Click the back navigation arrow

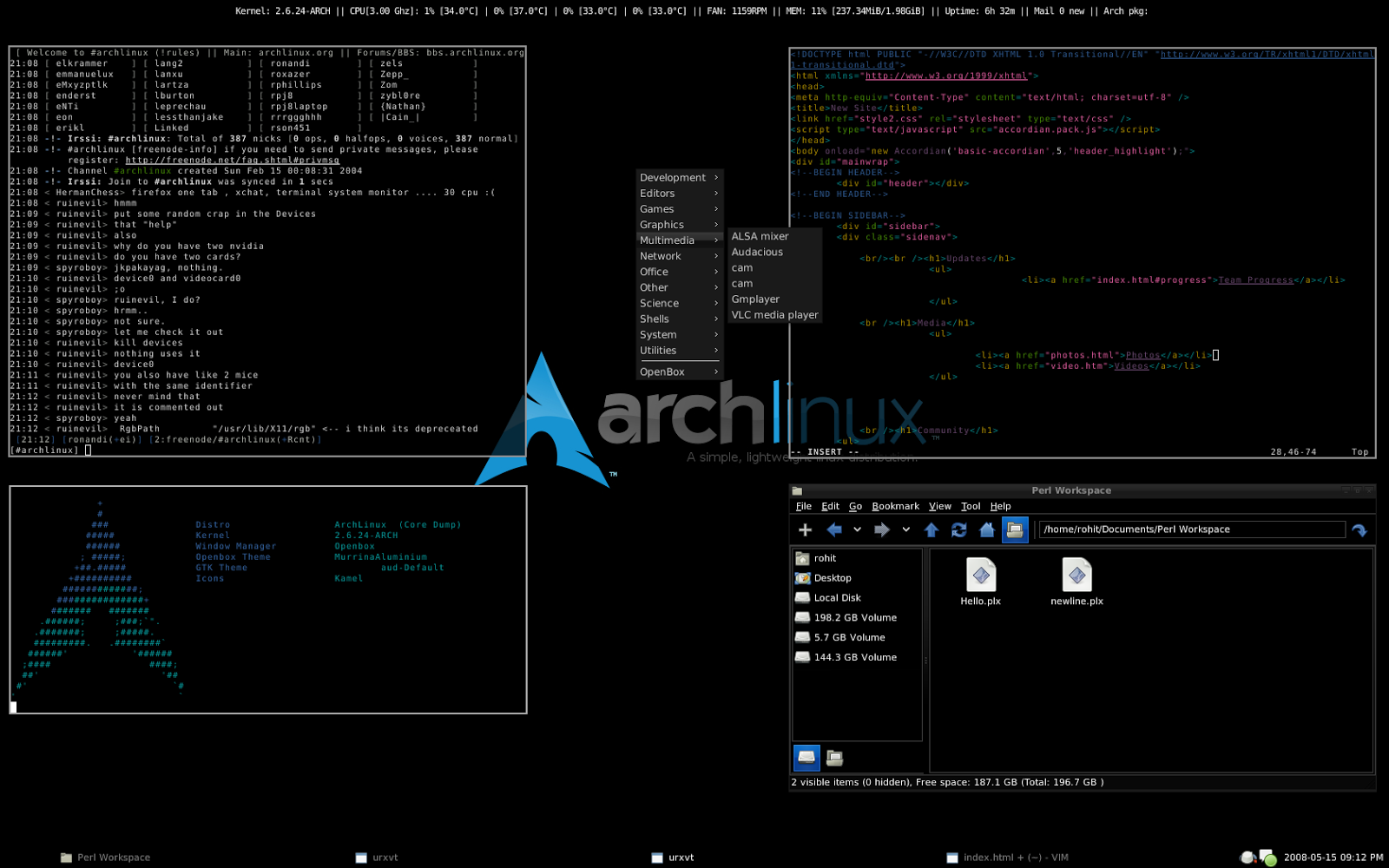click(834, 529)
